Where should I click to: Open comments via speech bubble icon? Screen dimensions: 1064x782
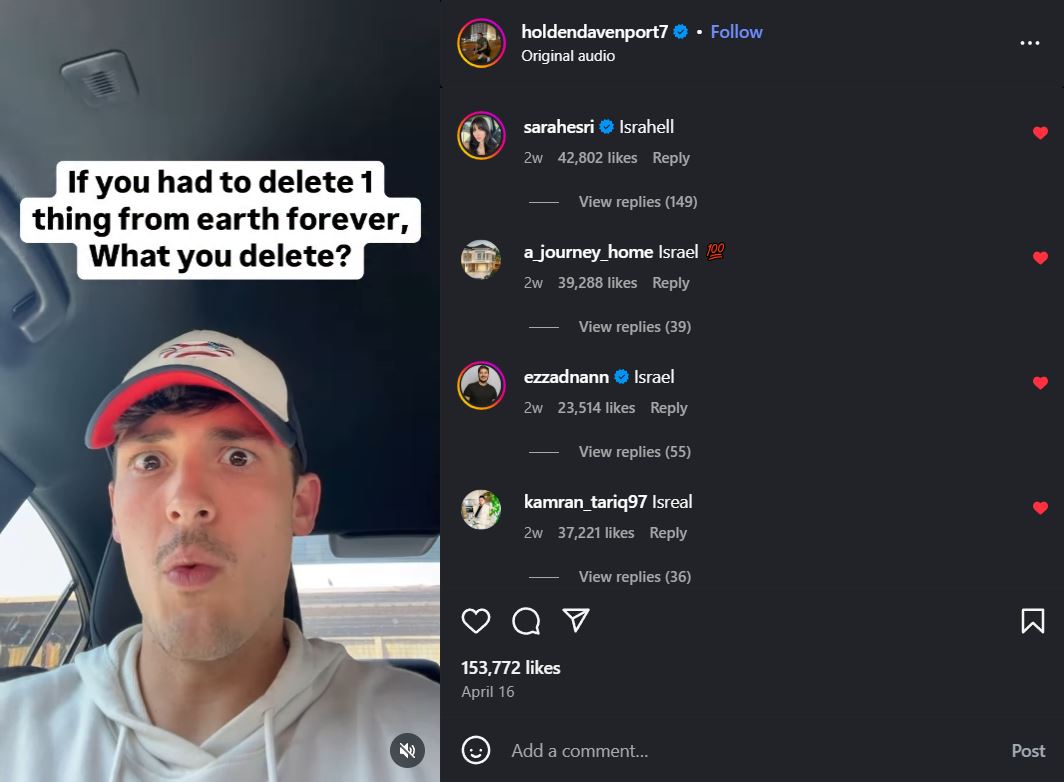526,620
